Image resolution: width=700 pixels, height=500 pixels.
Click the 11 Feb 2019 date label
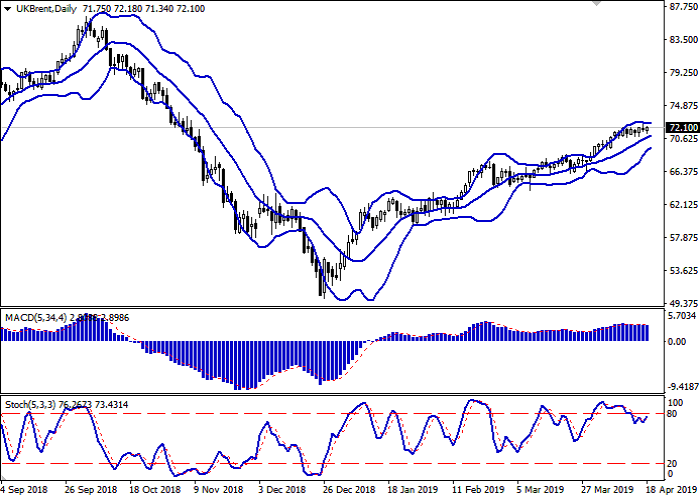[x=476, y=490]
